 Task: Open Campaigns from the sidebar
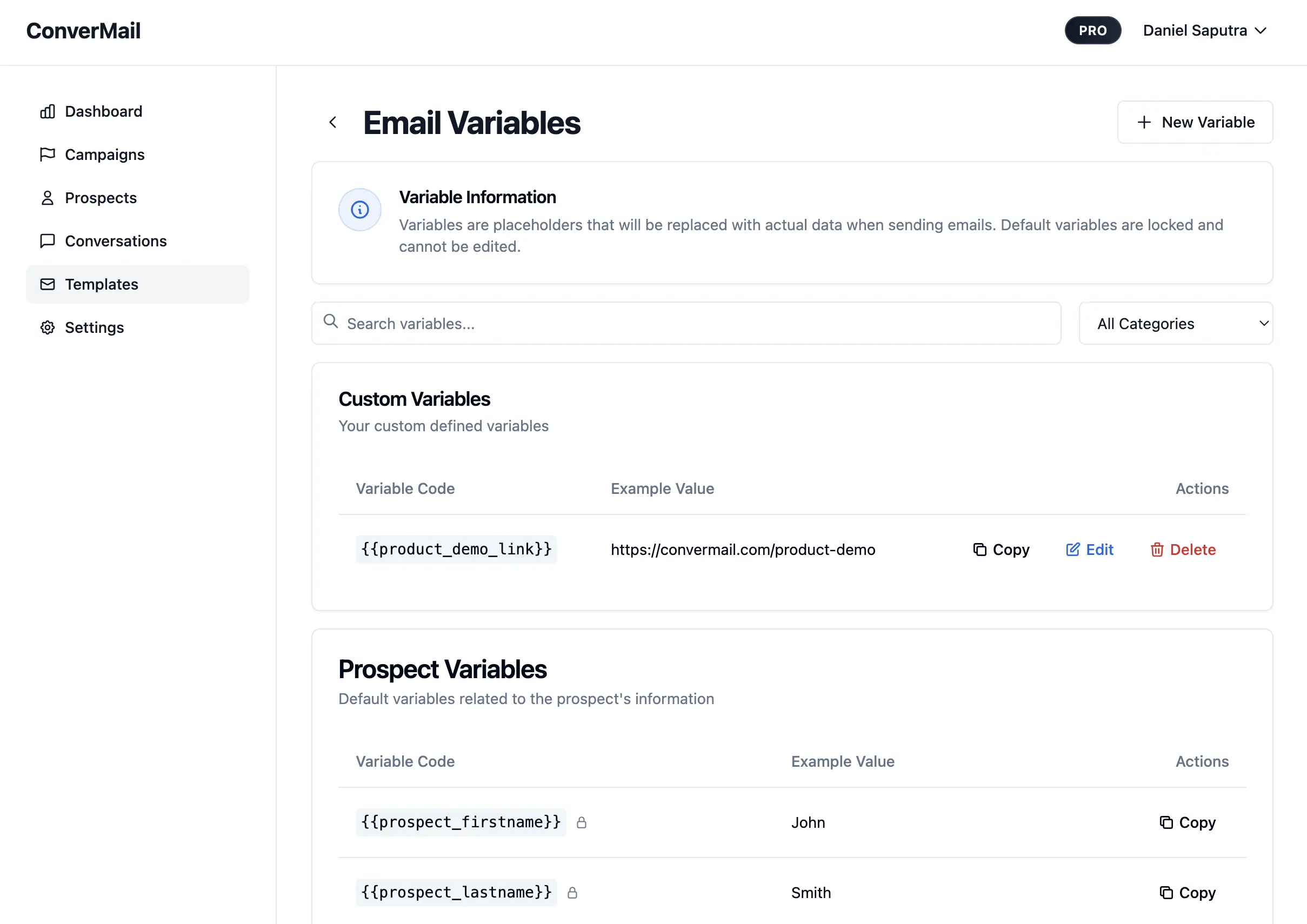[104, 155]
